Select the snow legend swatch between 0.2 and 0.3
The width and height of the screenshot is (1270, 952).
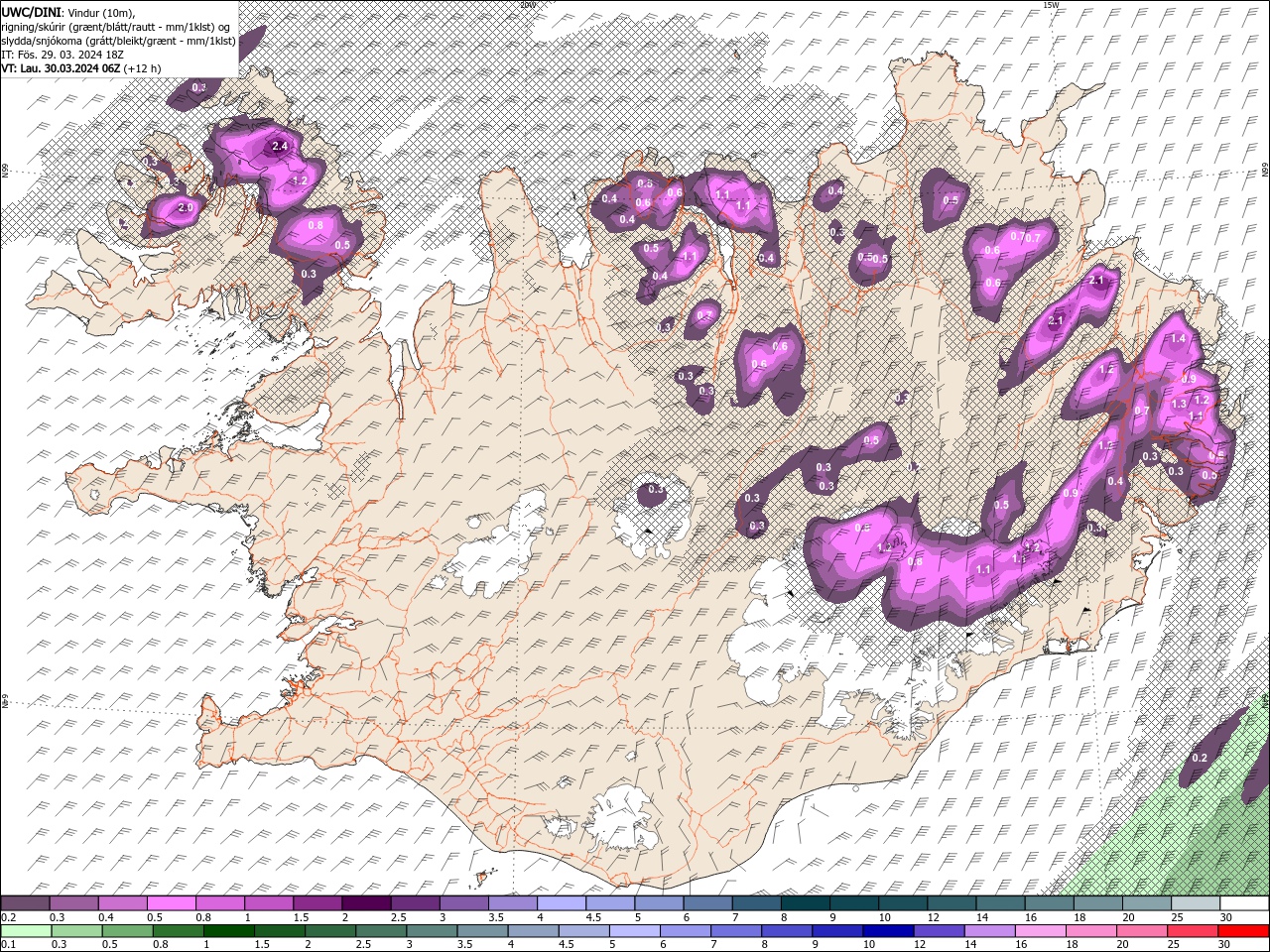tap(25, 903)
